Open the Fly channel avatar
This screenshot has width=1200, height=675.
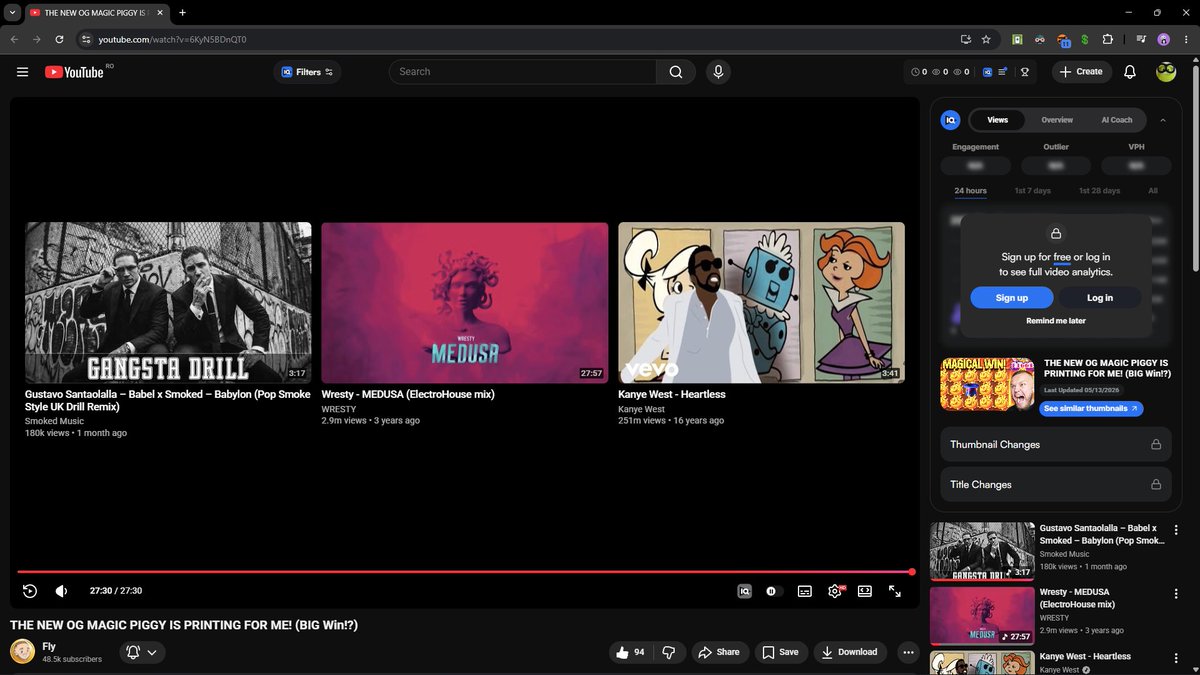click(x=22, y=652)
